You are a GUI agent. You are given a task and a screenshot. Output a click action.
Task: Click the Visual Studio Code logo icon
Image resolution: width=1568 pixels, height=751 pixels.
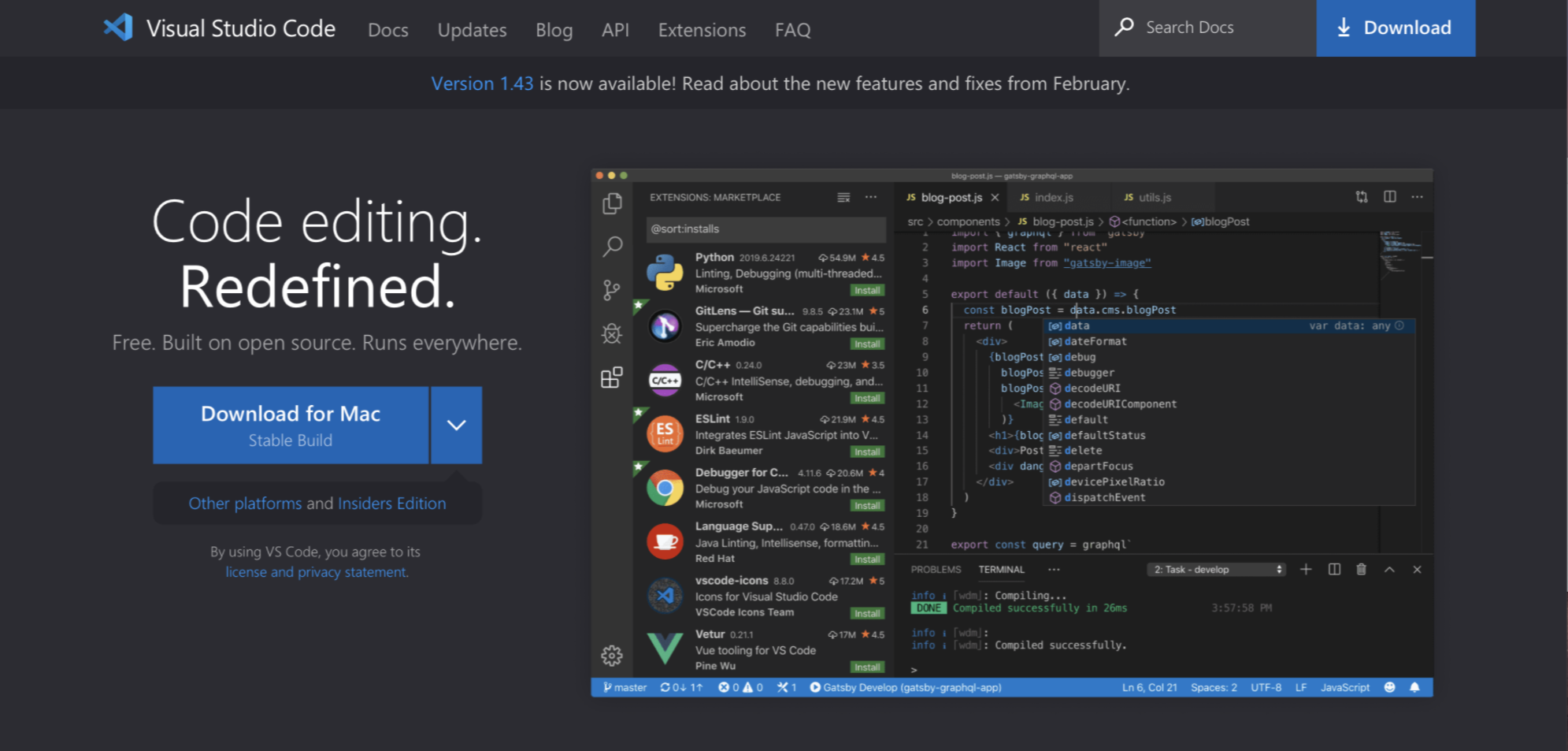pos(118,28)
